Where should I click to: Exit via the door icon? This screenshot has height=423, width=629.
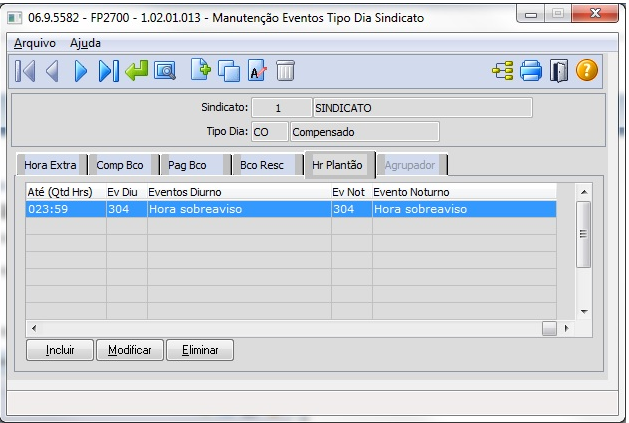coord(559,71)
